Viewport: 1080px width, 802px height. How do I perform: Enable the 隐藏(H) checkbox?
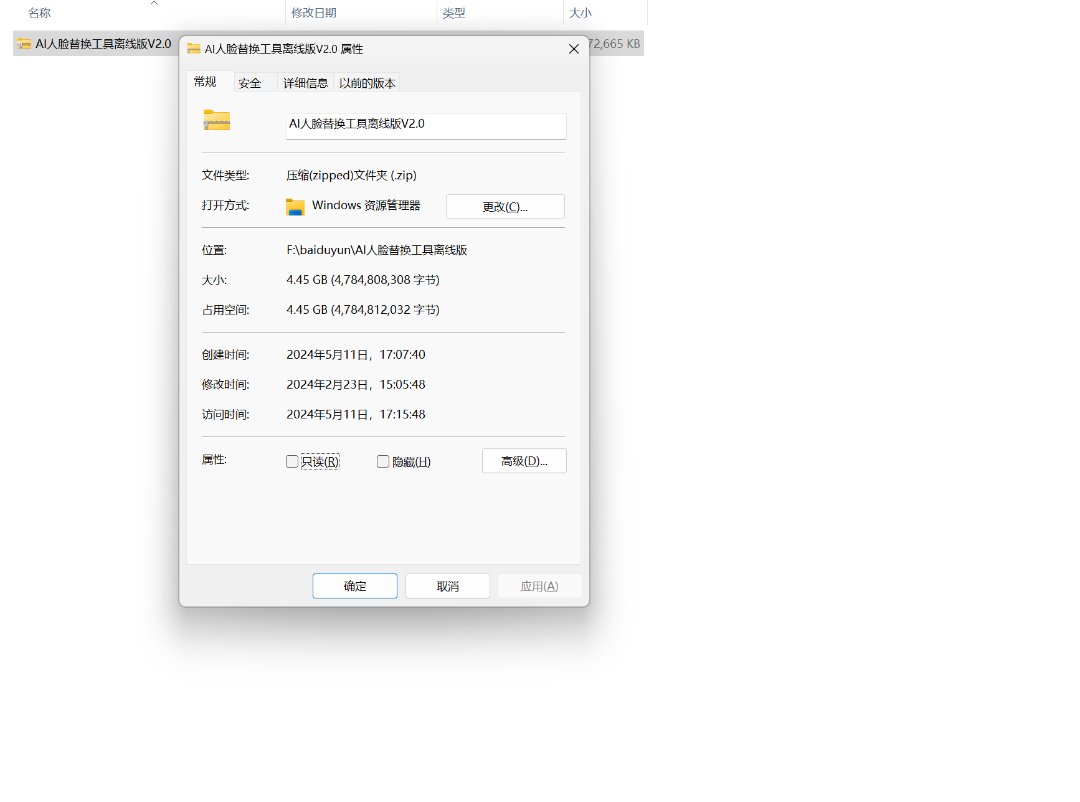coord(383,462)
